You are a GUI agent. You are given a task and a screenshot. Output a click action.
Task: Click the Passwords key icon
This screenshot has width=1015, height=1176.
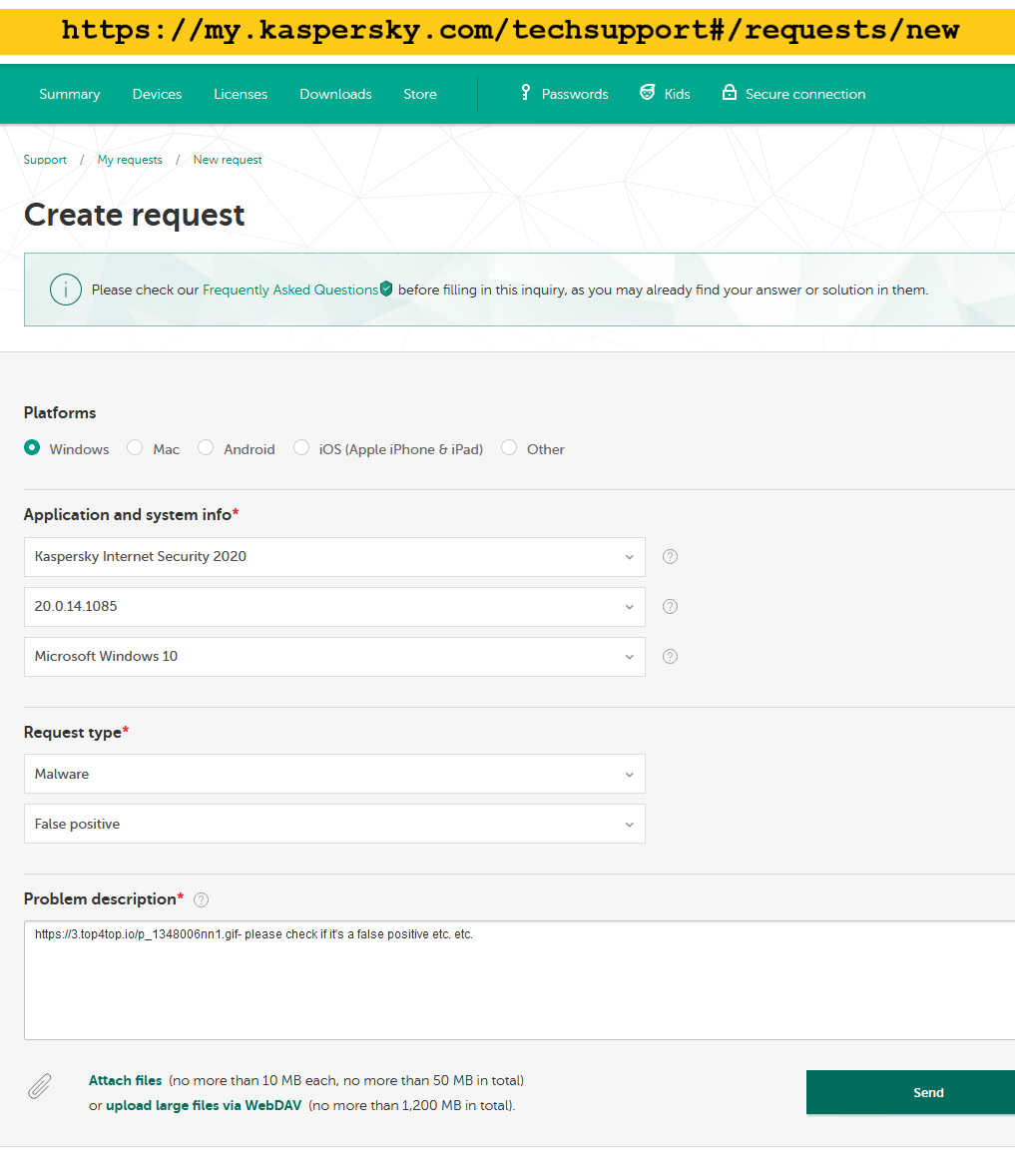click(x=526, y=92)
